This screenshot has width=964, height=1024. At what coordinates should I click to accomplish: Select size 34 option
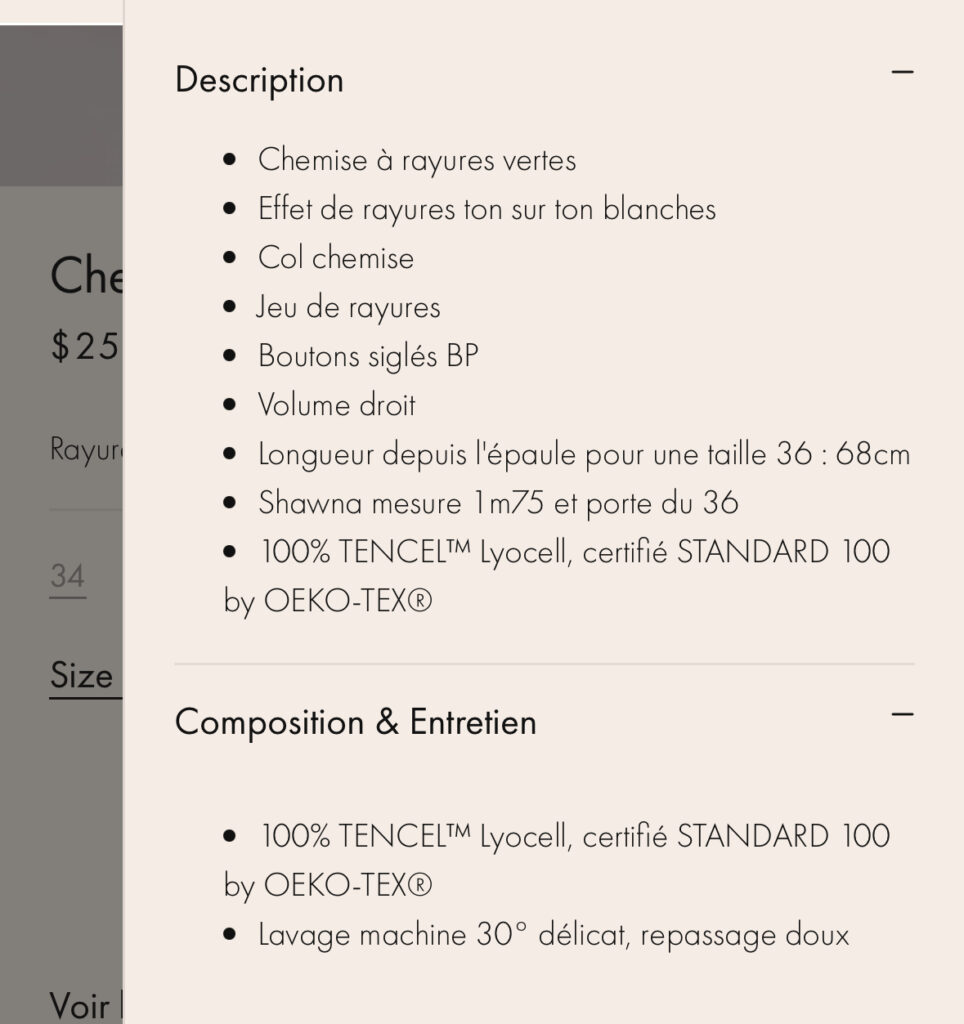coord(67,577)
